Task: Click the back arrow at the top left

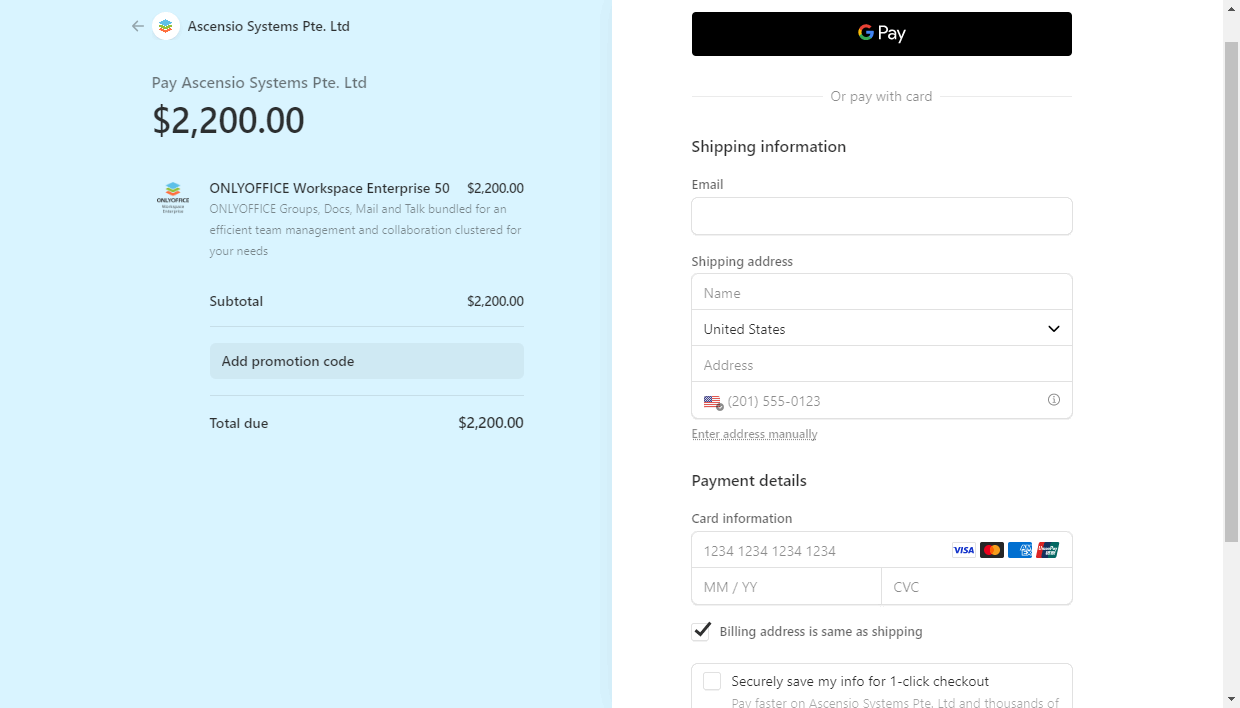Action: (138, 26)
